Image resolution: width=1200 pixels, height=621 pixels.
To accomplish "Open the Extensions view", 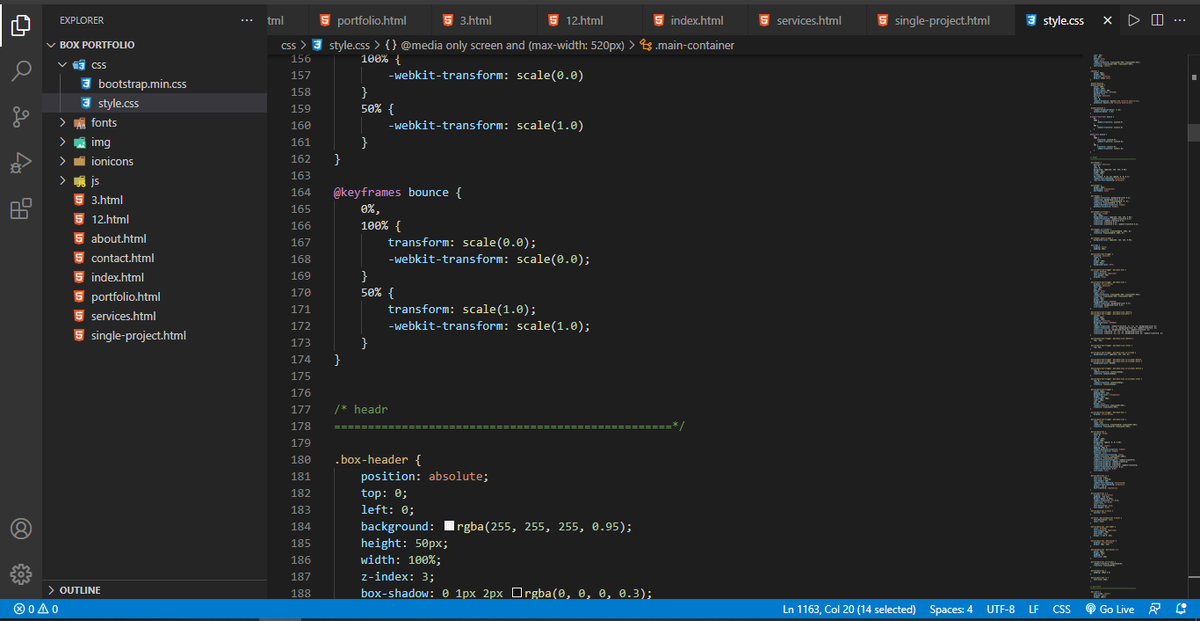I will tap(20, 209).
